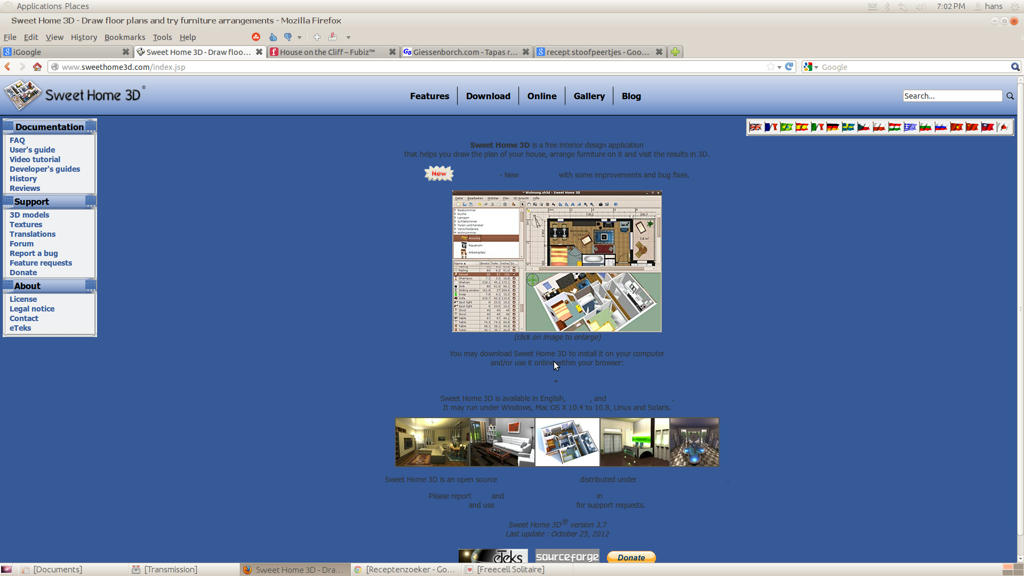Close the recept stoofpeertjes tab
The image size is (1024, 576).
pyautogui.click(x=659, y=52)
